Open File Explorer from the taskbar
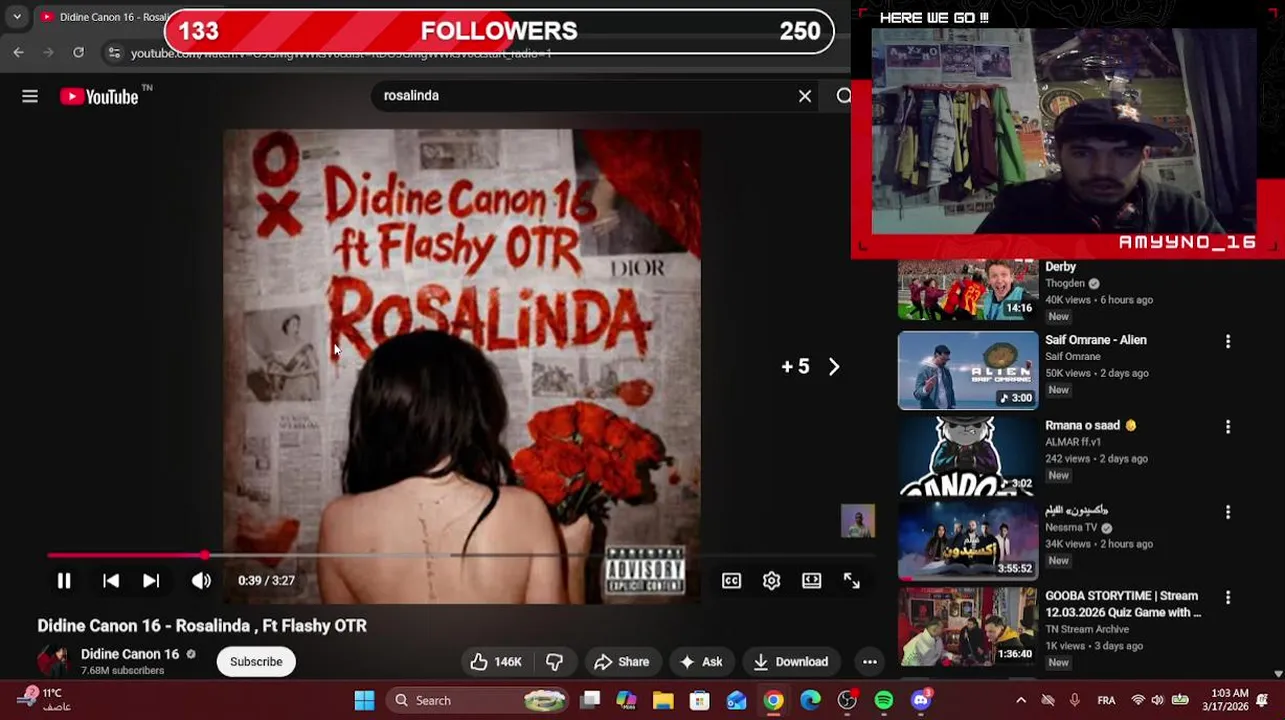Screen dimensions: 1285x720 tap(663, 701)
